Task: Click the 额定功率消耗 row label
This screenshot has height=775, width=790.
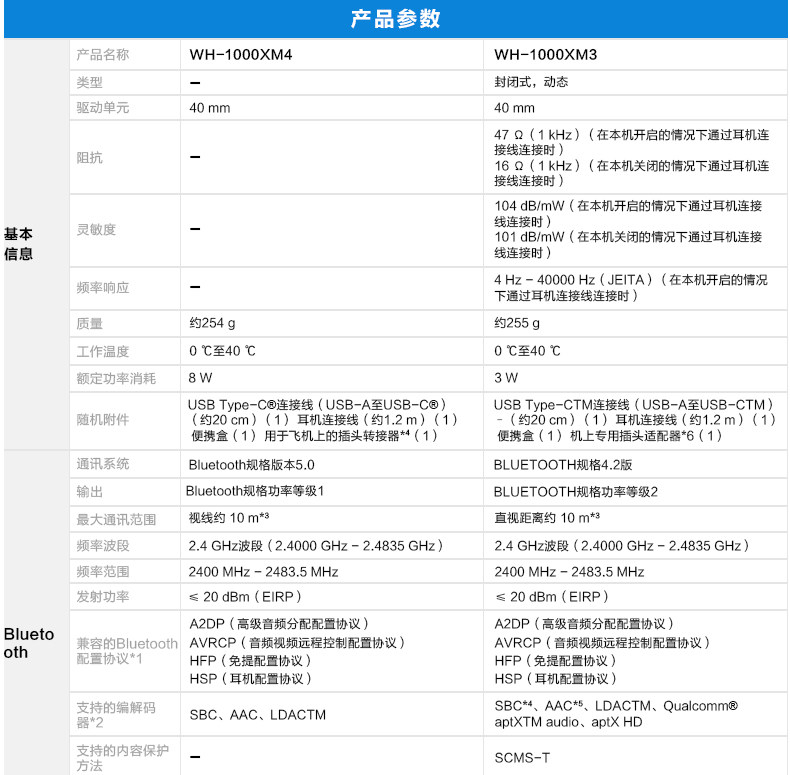Action: pos(116,378)
